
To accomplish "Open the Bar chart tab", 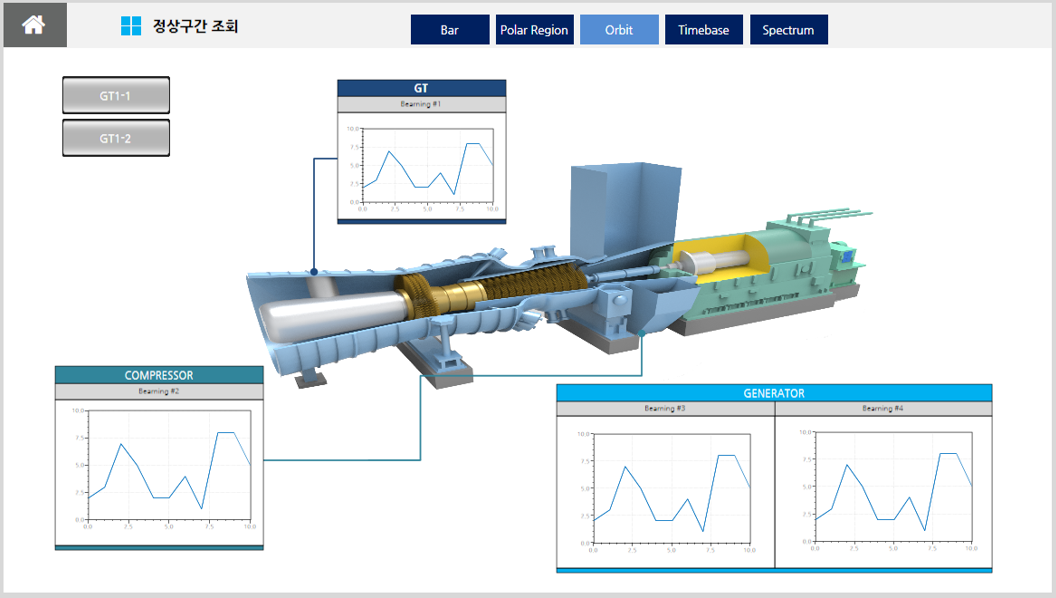I will [450, 30].
